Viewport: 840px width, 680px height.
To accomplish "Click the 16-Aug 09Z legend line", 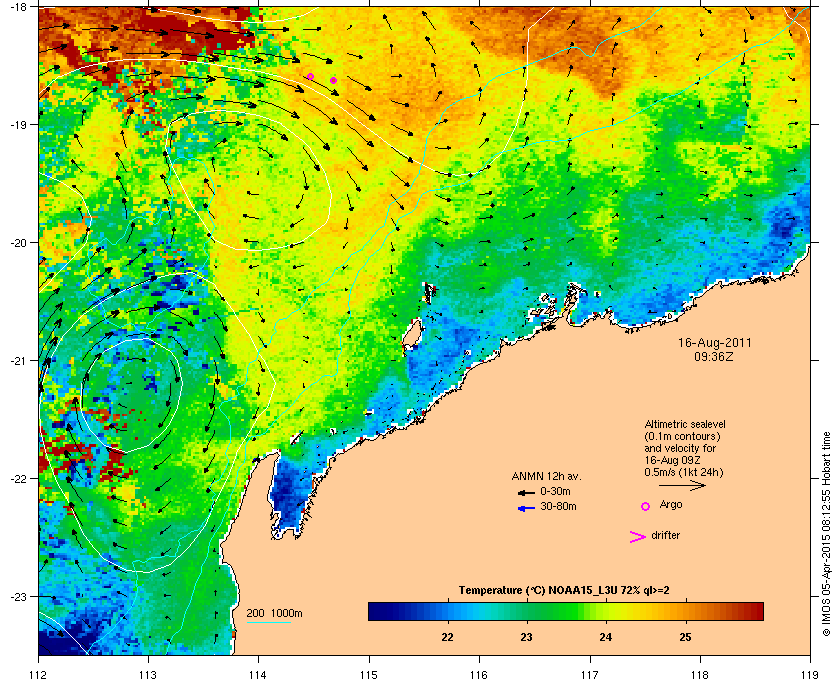I will click(673, 460).
